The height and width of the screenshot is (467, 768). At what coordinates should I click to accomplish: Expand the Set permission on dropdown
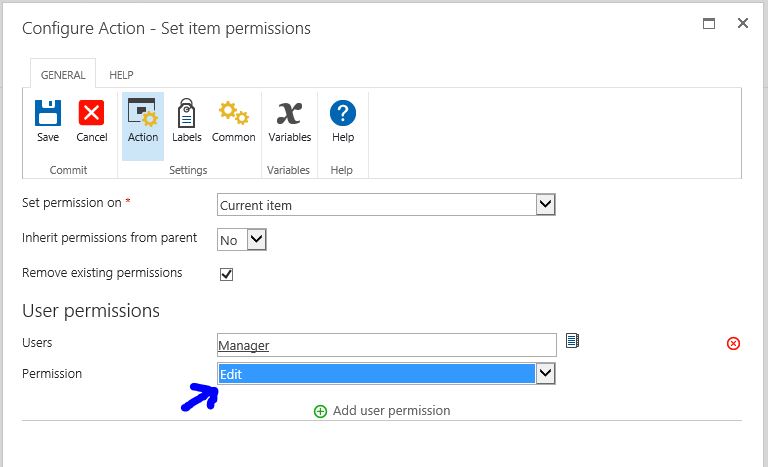pos(545,205)
